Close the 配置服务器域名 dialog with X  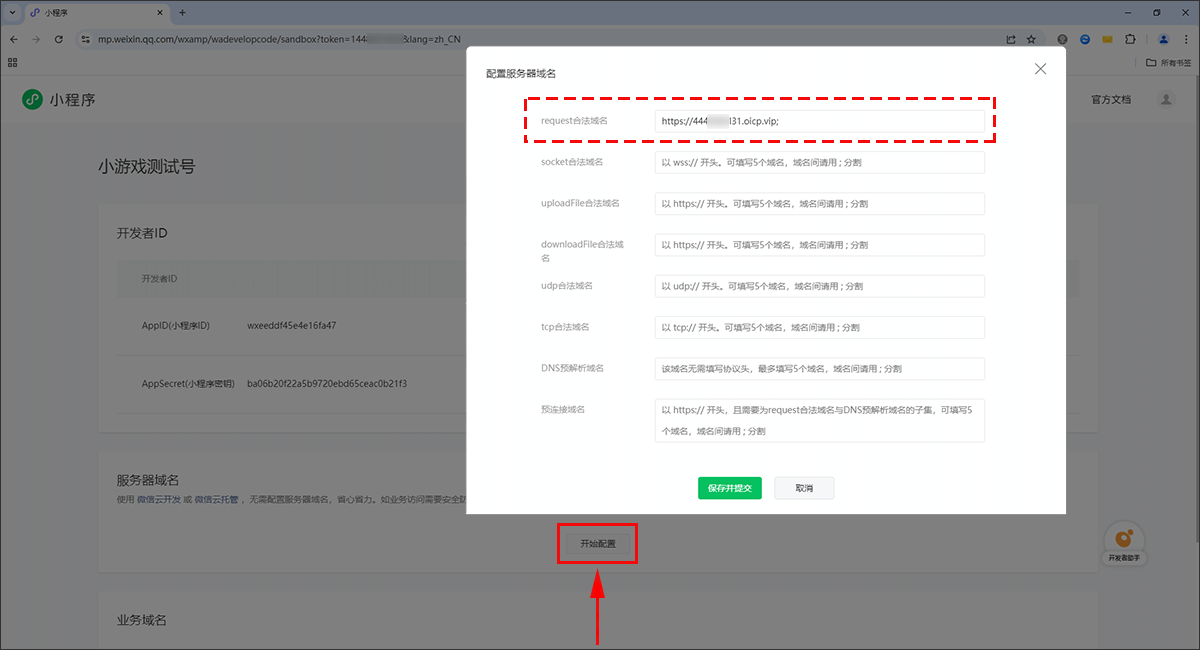click(1040, 69)
